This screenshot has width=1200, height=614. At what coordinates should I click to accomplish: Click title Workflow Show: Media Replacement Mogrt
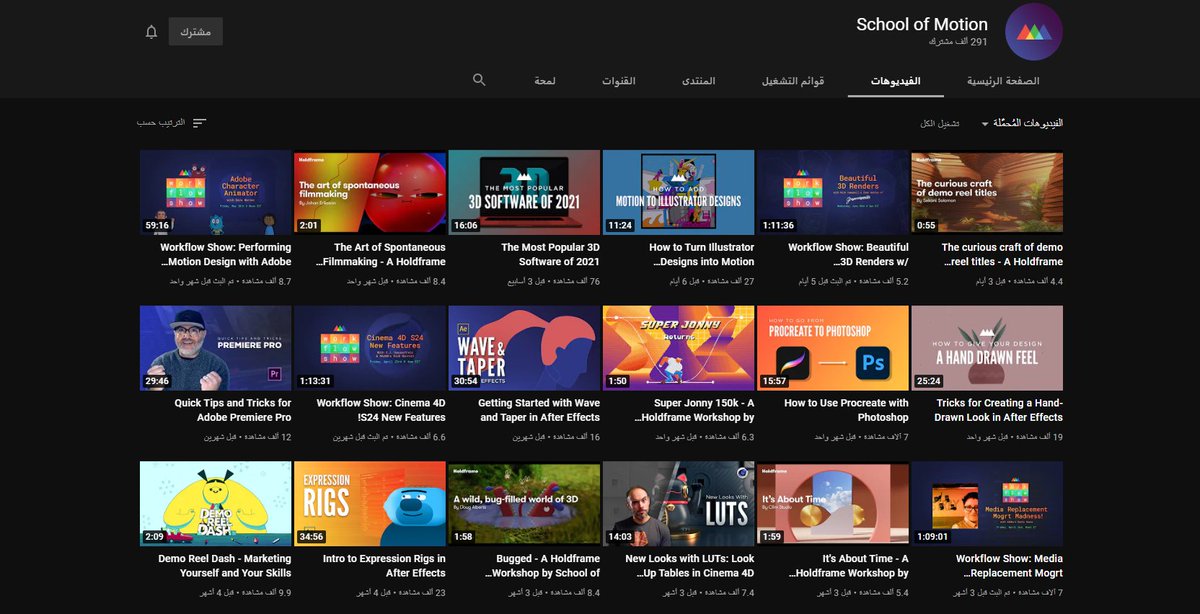pyautogui.click(x=1009, y=566)
